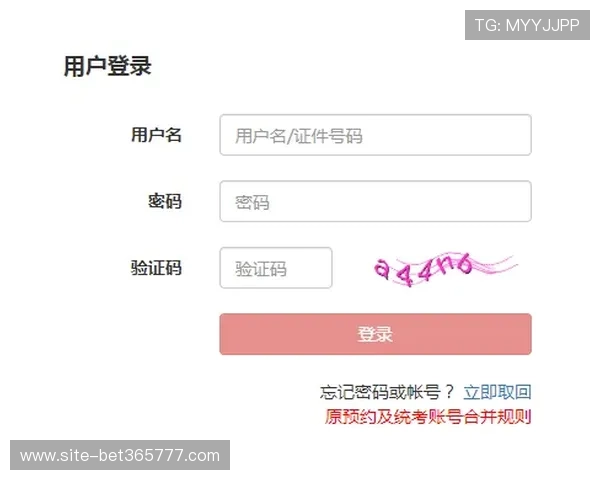The width and height of the screenshot is (600, 480).
Task: Focus the 用户名/证件号码 username input
Action: point(375,135)
